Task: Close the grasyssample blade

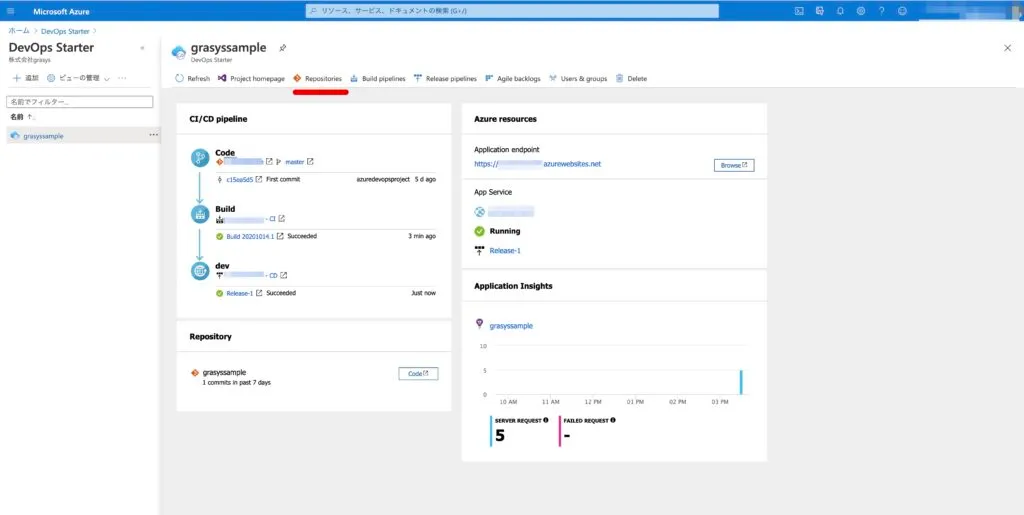Action: tap(1007, 48)
